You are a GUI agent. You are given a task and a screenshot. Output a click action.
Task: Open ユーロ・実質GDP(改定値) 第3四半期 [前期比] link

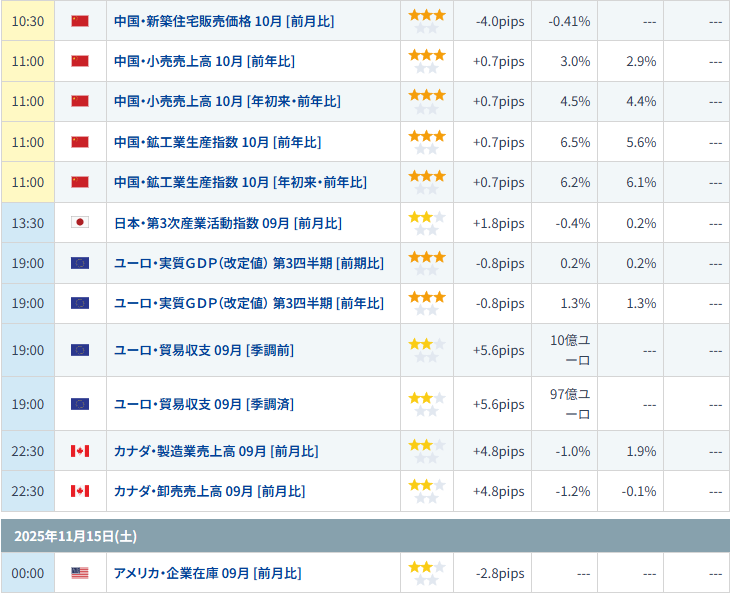pyautogui.click(x=248, y=263)
